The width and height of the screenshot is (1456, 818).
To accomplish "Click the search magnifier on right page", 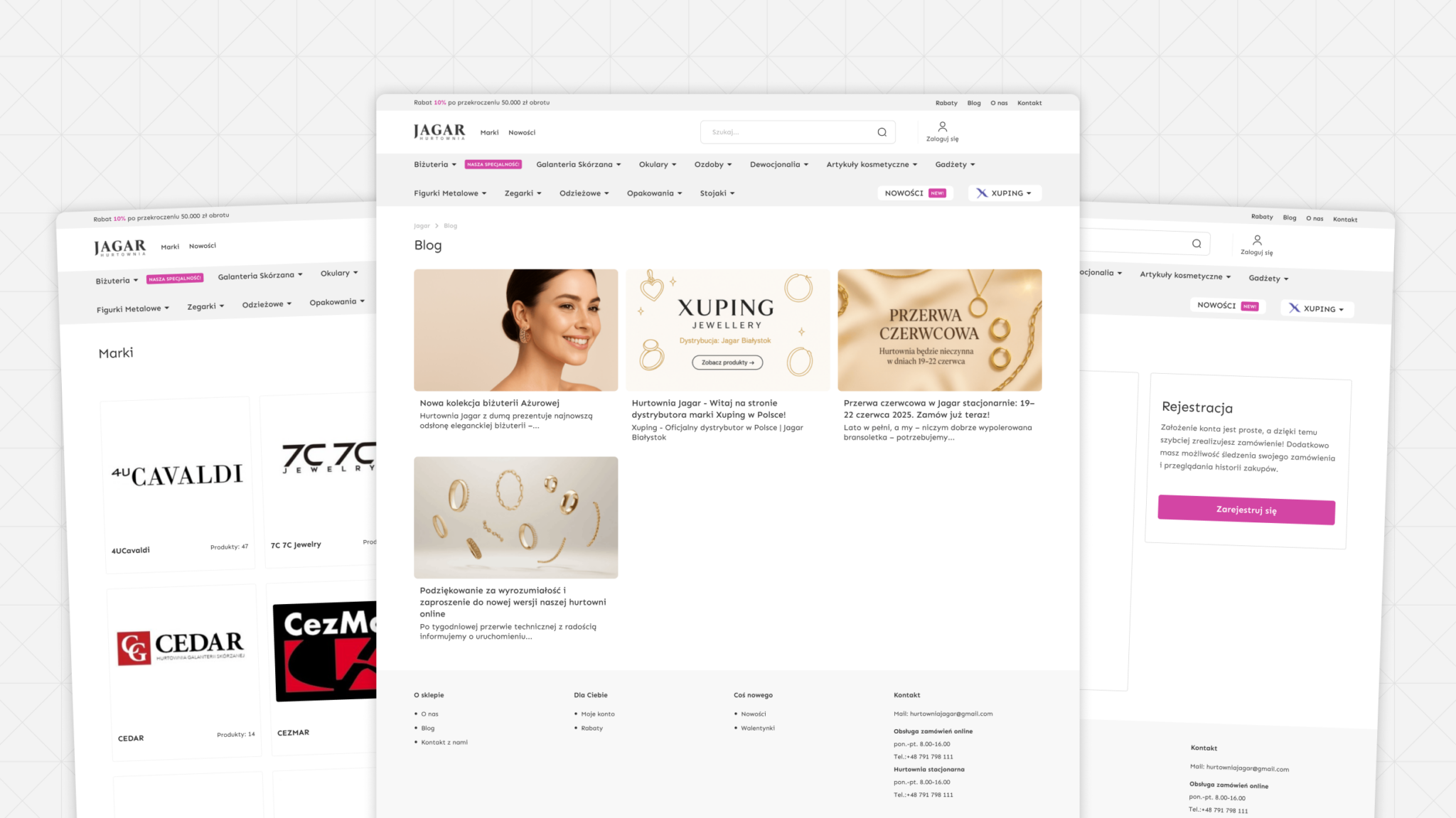I will 1197,244.
